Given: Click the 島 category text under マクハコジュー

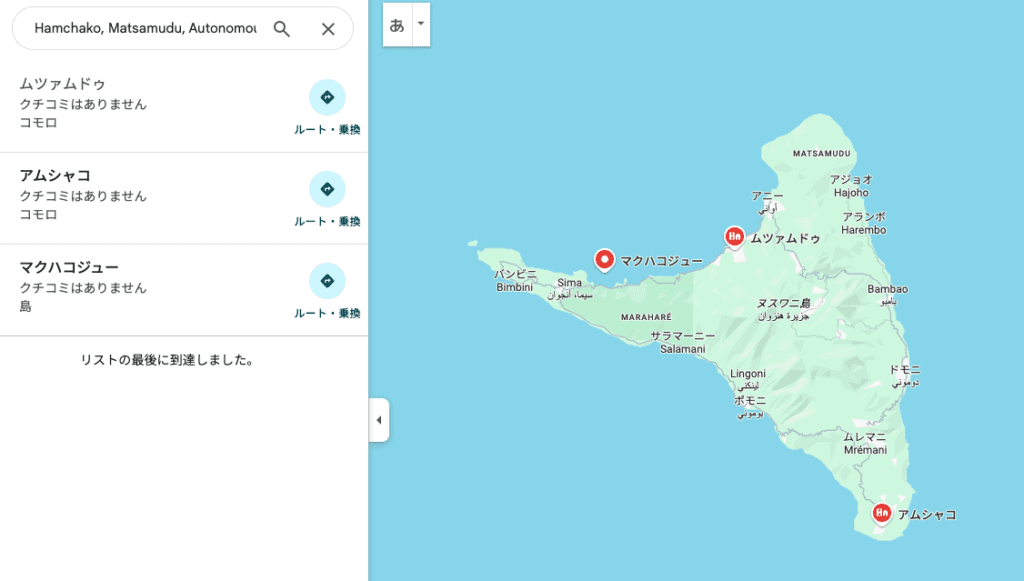Looking at the screenshot, I should (x=25, y=306).
